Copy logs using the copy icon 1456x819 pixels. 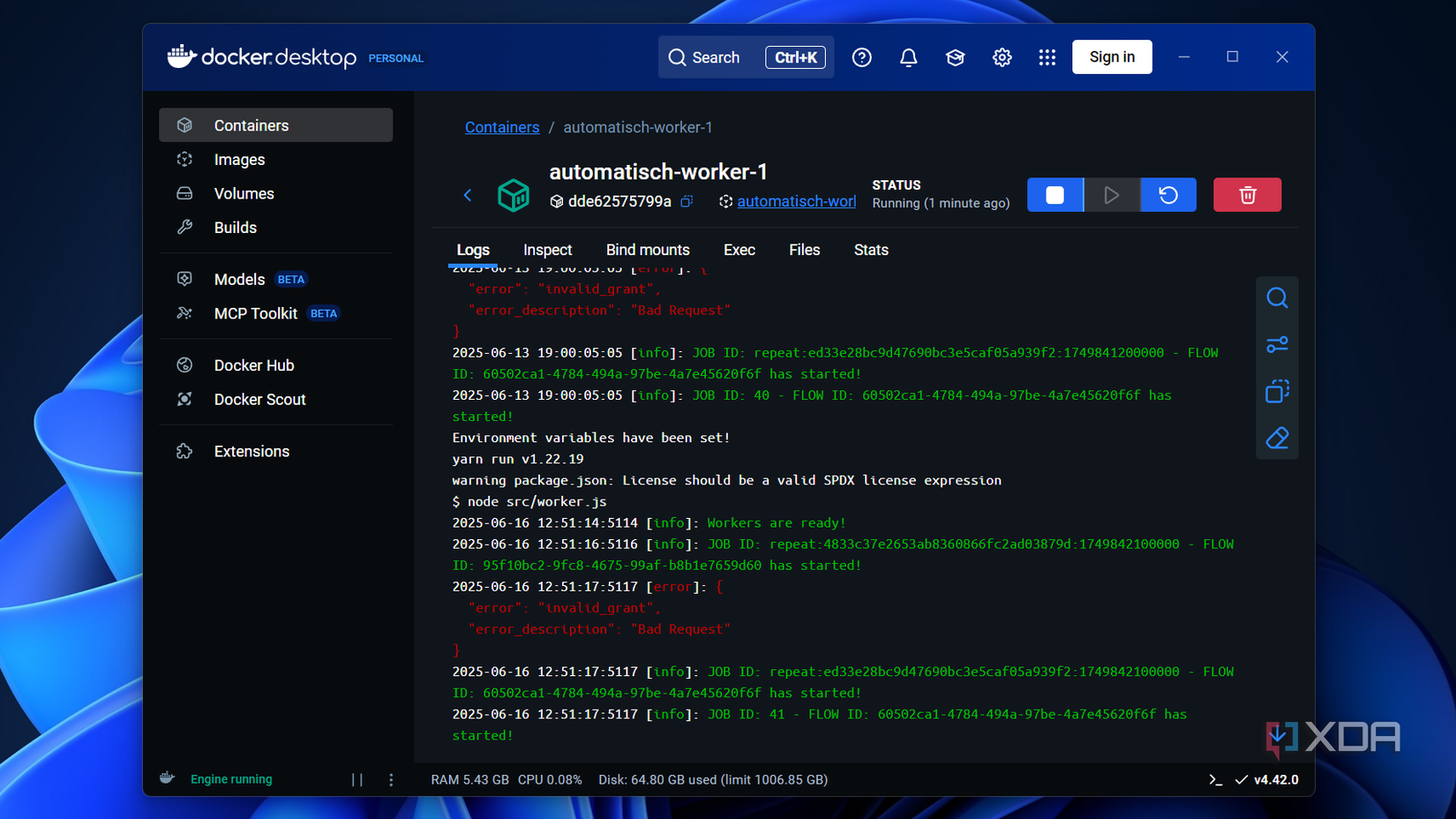click(x=1277, y=391)
